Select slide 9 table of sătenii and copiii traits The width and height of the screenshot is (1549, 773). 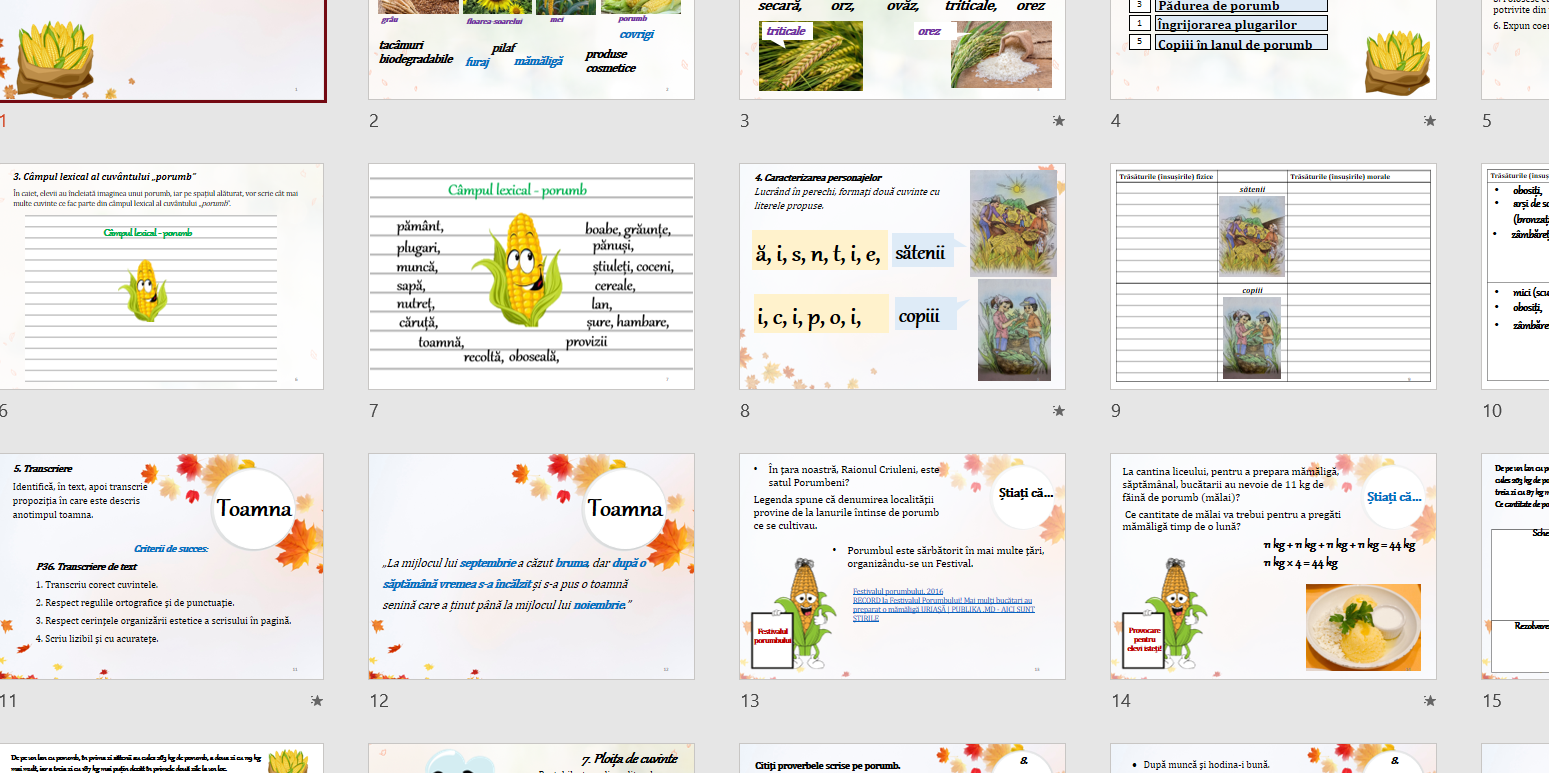tap(1273, 276)
